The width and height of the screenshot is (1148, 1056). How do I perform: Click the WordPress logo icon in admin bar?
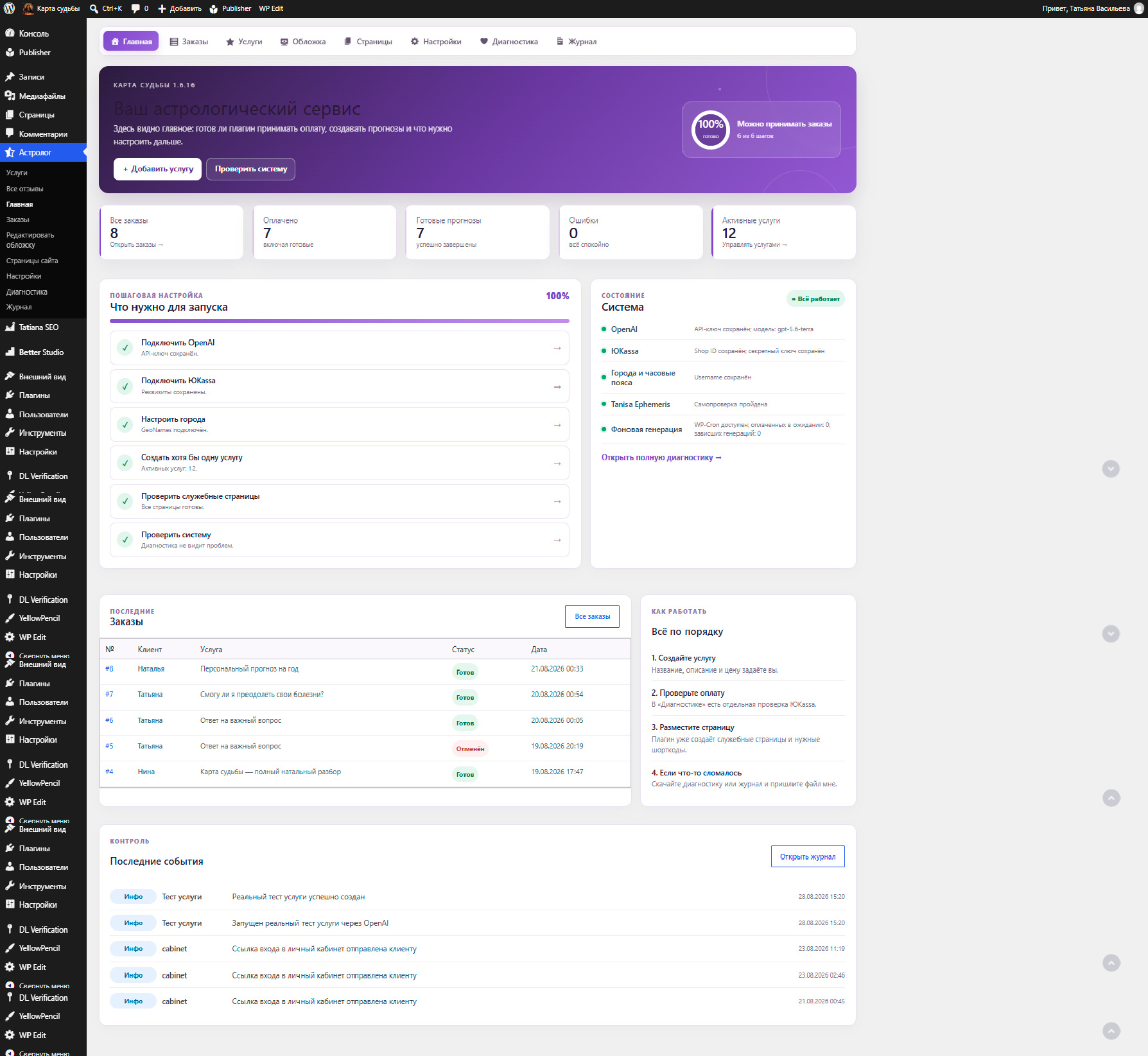click(x=9, y=8)
